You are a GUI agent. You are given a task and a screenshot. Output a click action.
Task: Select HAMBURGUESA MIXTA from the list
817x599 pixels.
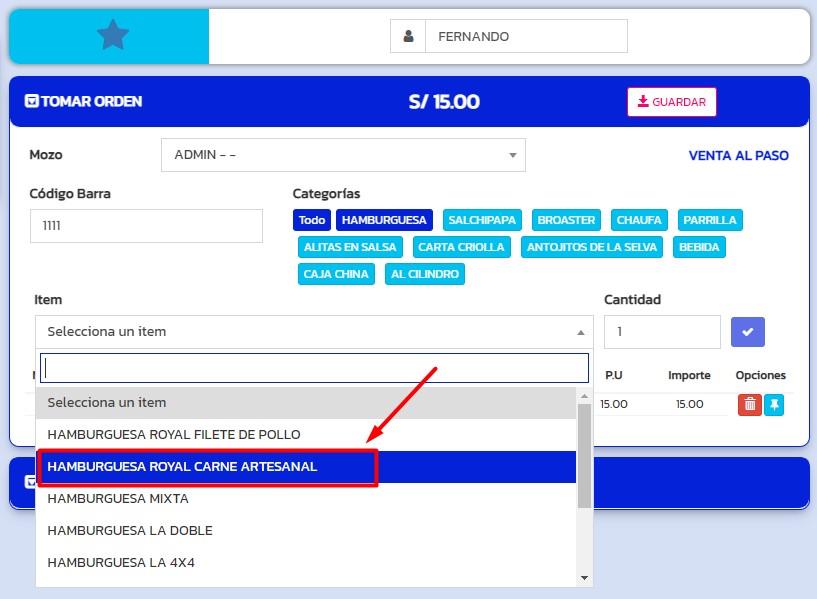pyautogui.click(x=118, y=499)
